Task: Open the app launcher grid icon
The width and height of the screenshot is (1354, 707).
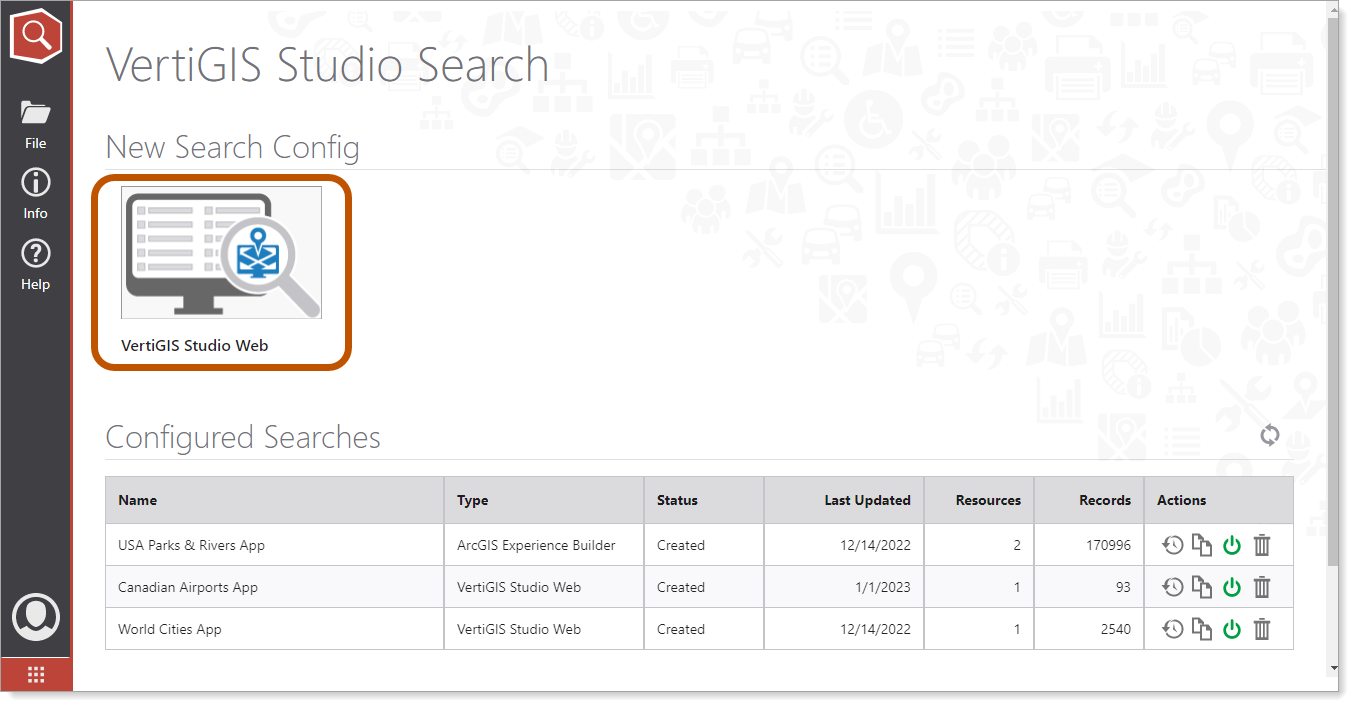Action: pos(36,675)
